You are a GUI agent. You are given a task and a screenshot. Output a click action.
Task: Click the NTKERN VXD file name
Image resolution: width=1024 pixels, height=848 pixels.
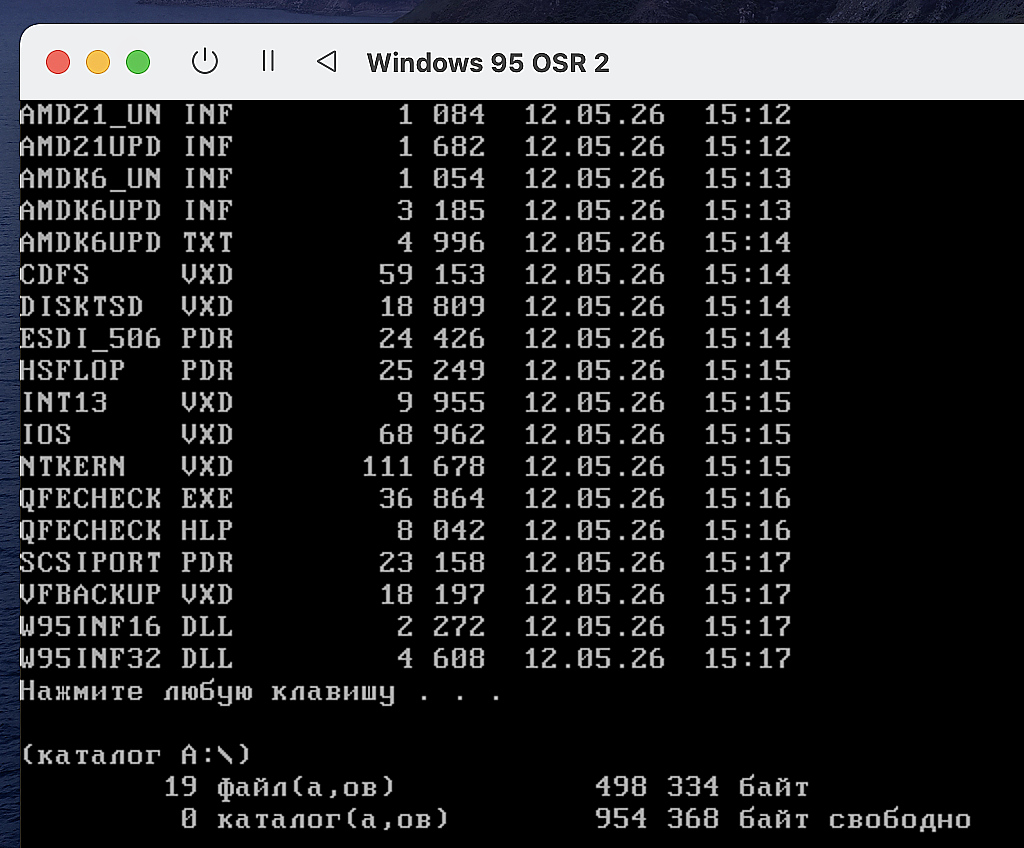tap(126, 466)
